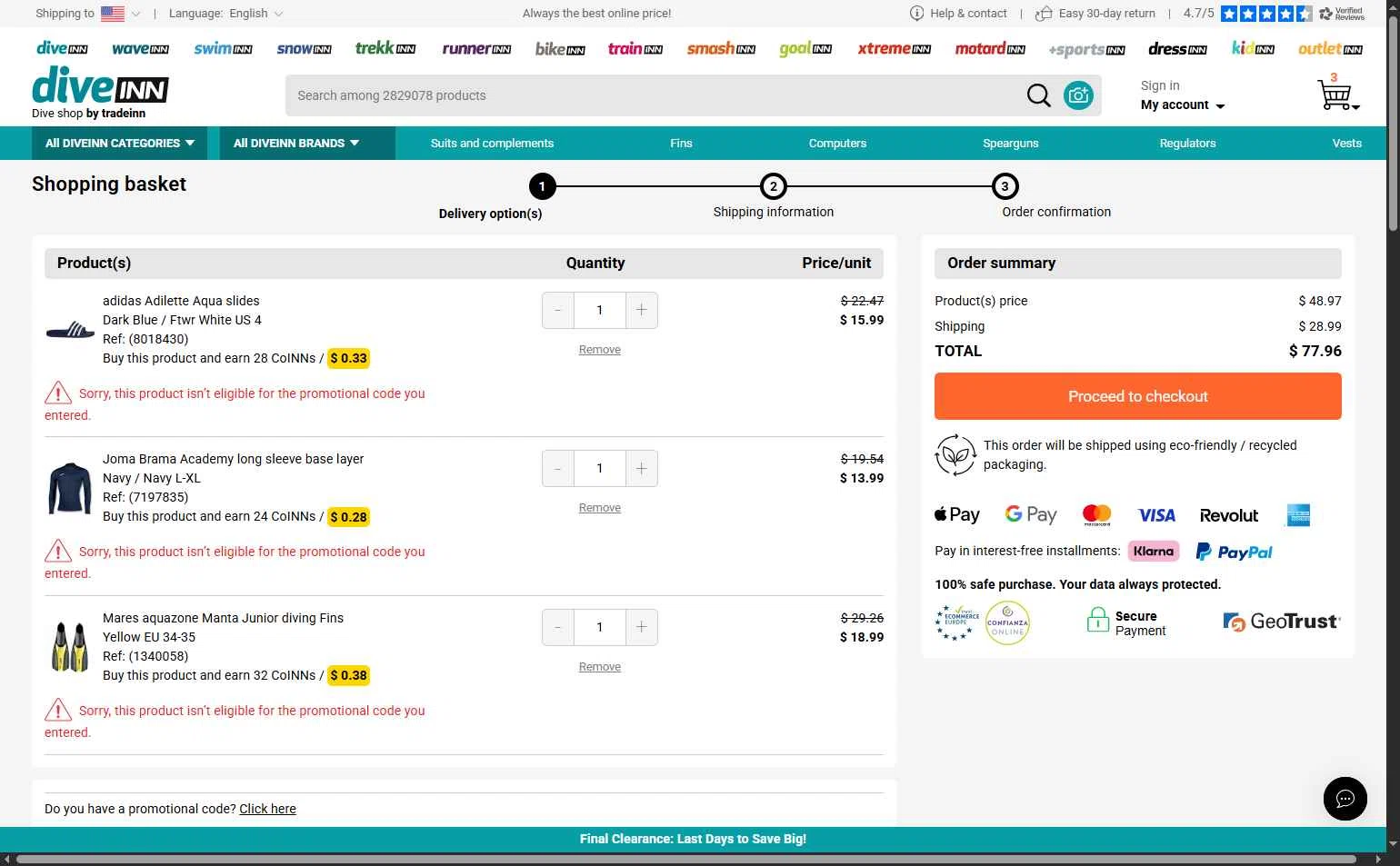Open the traininn store logo
1400x866 pixels.
pyautogui.click(x=635, y=48)
